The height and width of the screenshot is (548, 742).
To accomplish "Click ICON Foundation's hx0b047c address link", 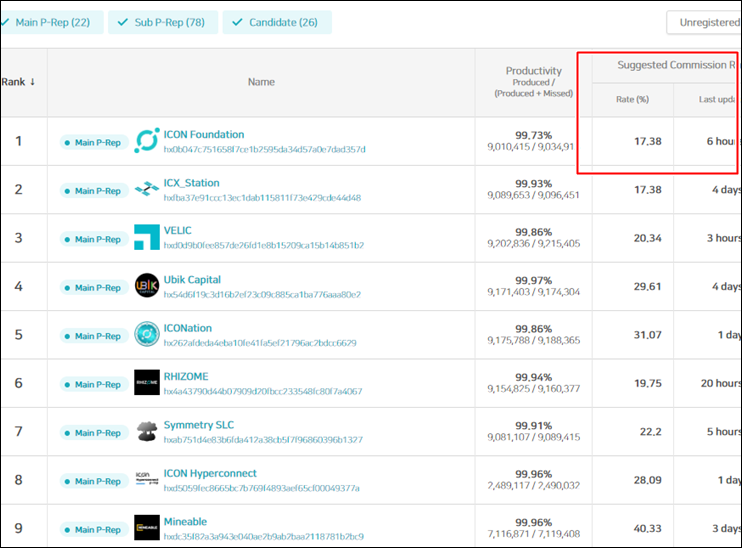I will coord(265,150).
